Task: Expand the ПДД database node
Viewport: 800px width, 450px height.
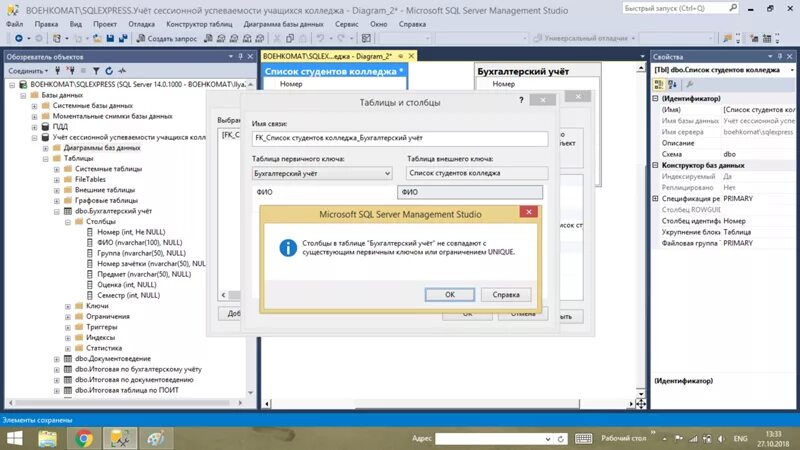Action: click(34, 127)
